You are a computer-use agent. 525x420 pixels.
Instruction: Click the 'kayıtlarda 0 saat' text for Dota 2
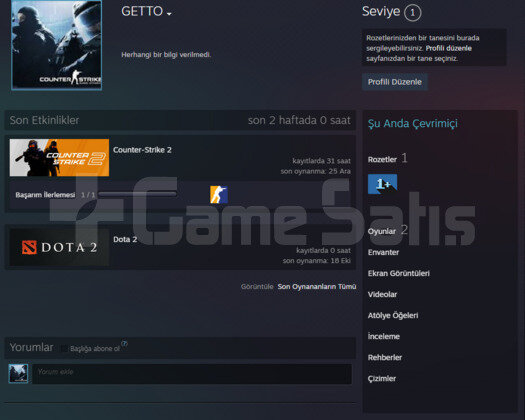323,251
